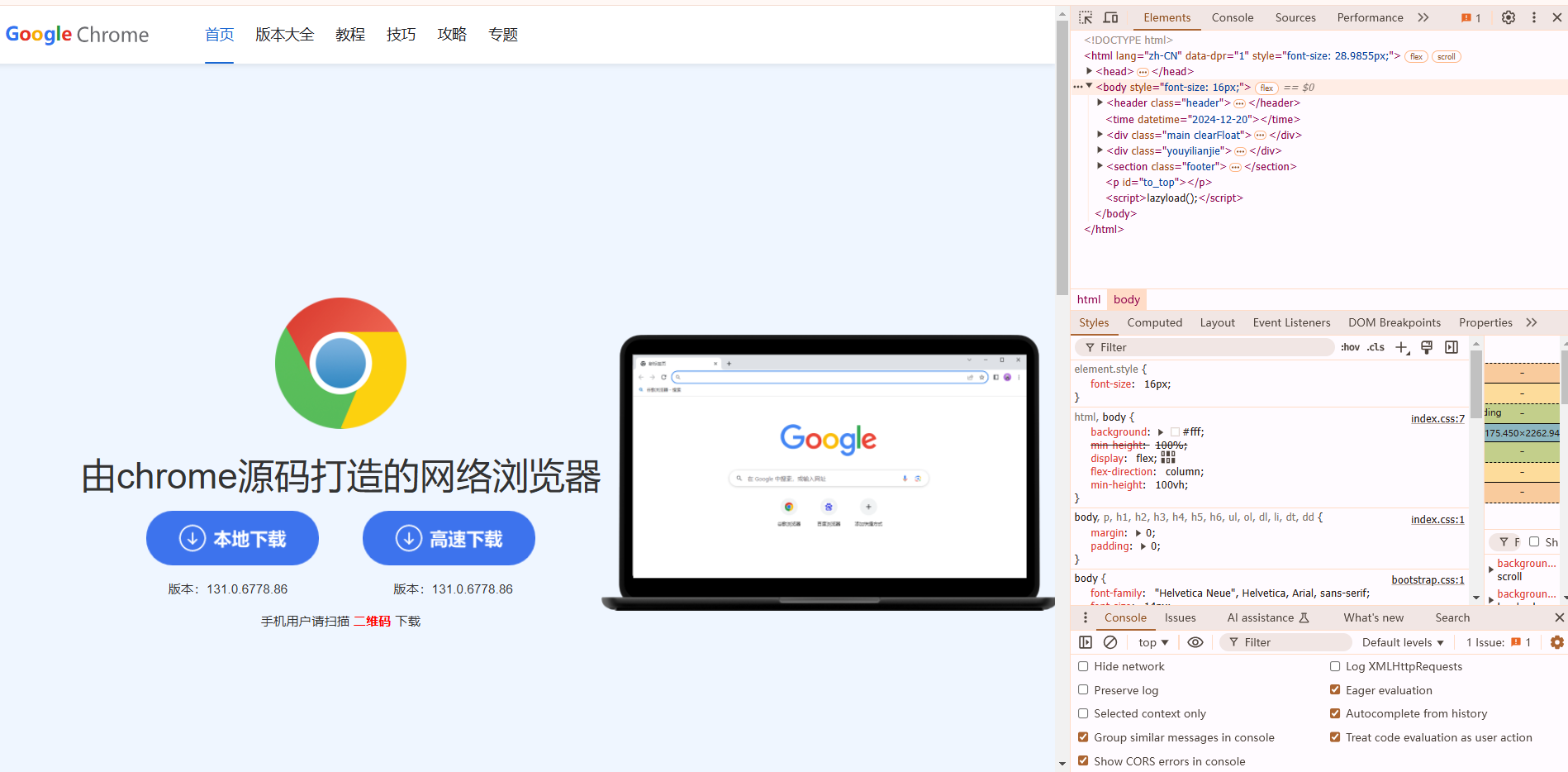
Task: Click the download icon in 高速下载 button
Action: click(x=409, y=538)
